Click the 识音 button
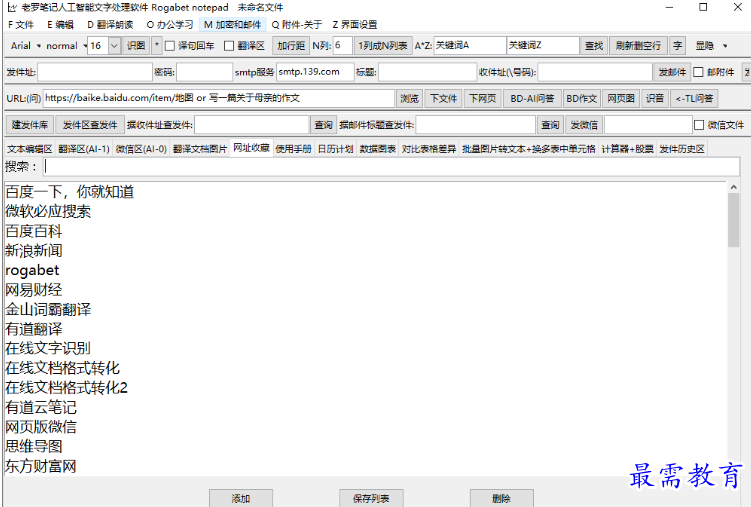 point(655,99)
